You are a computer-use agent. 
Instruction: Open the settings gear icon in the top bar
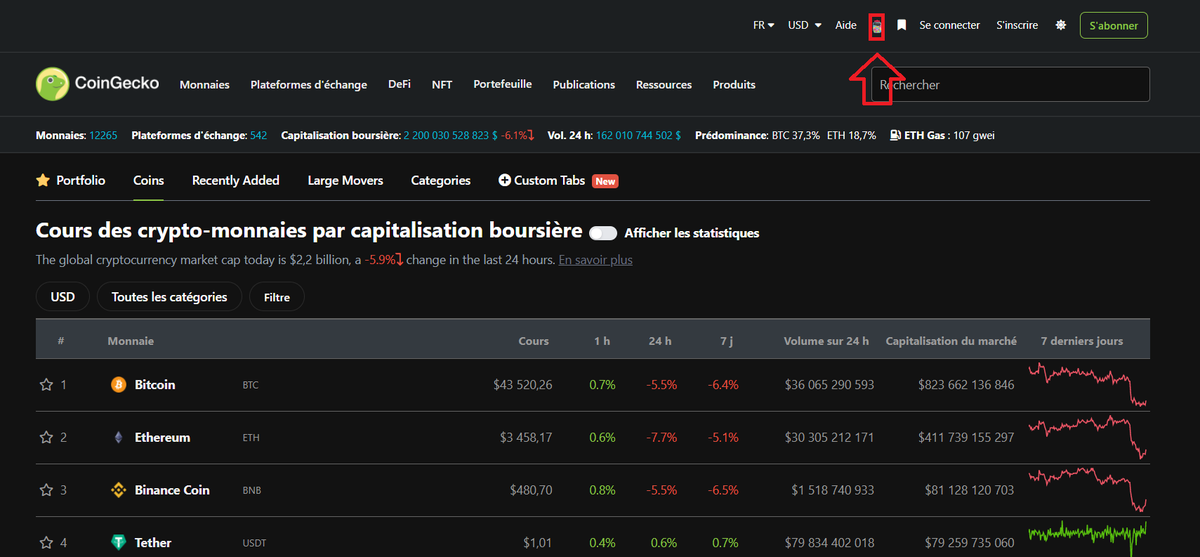click(x=1061, y=25)
